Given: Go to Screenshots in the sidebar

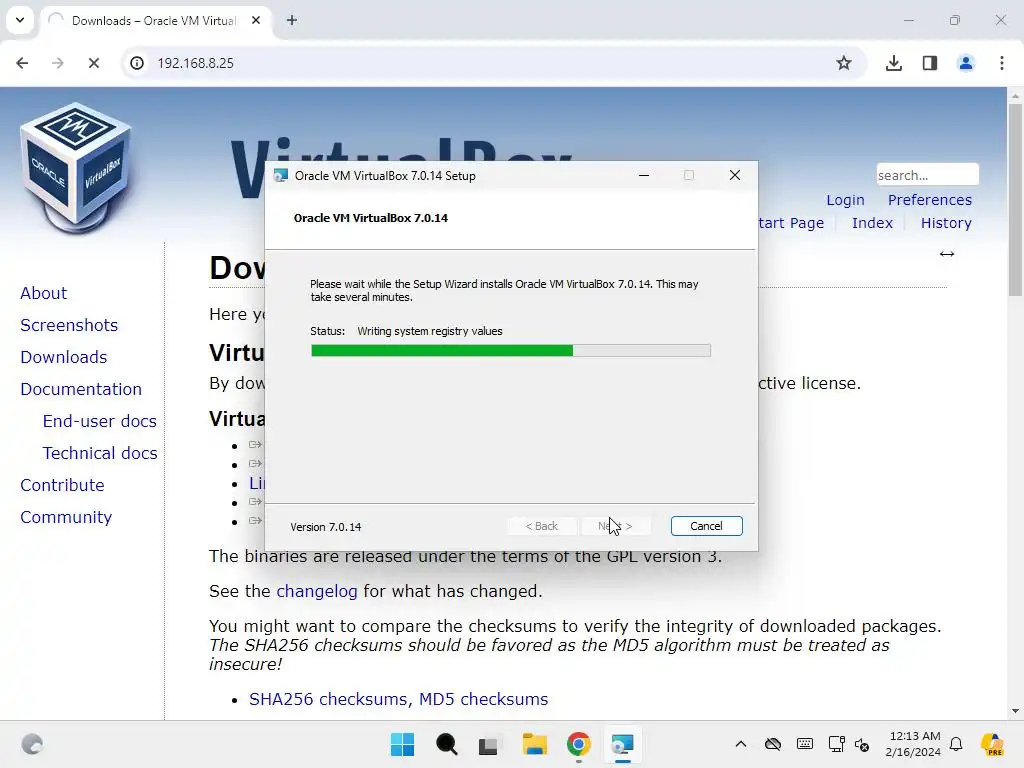Looking at the screenshot, I should click(69, 325).
